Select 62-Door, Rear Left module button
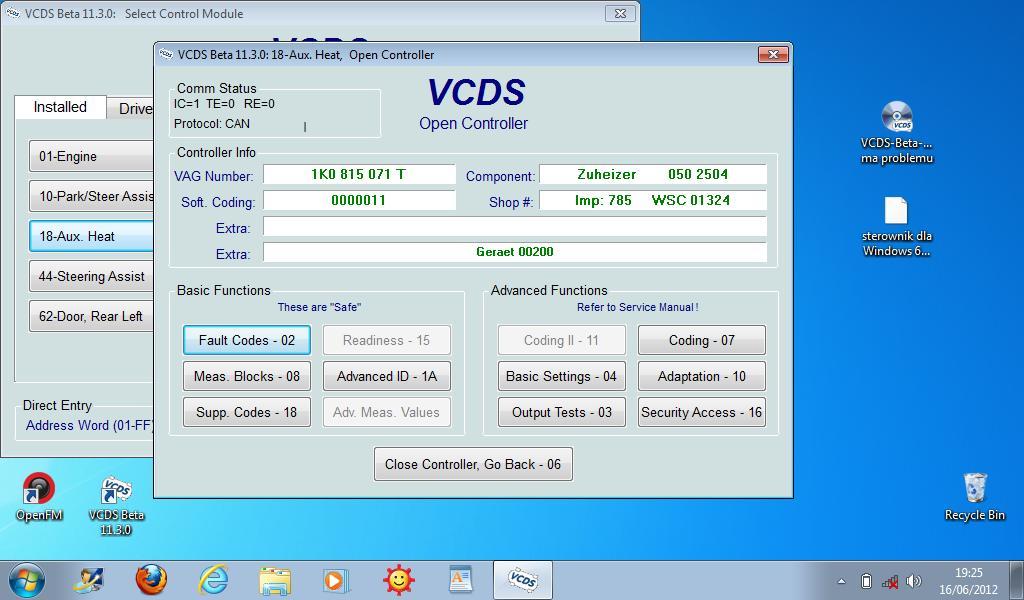The height and width of the screenshot is (600, 1024). pyautogui.click(x=91, y=316)
